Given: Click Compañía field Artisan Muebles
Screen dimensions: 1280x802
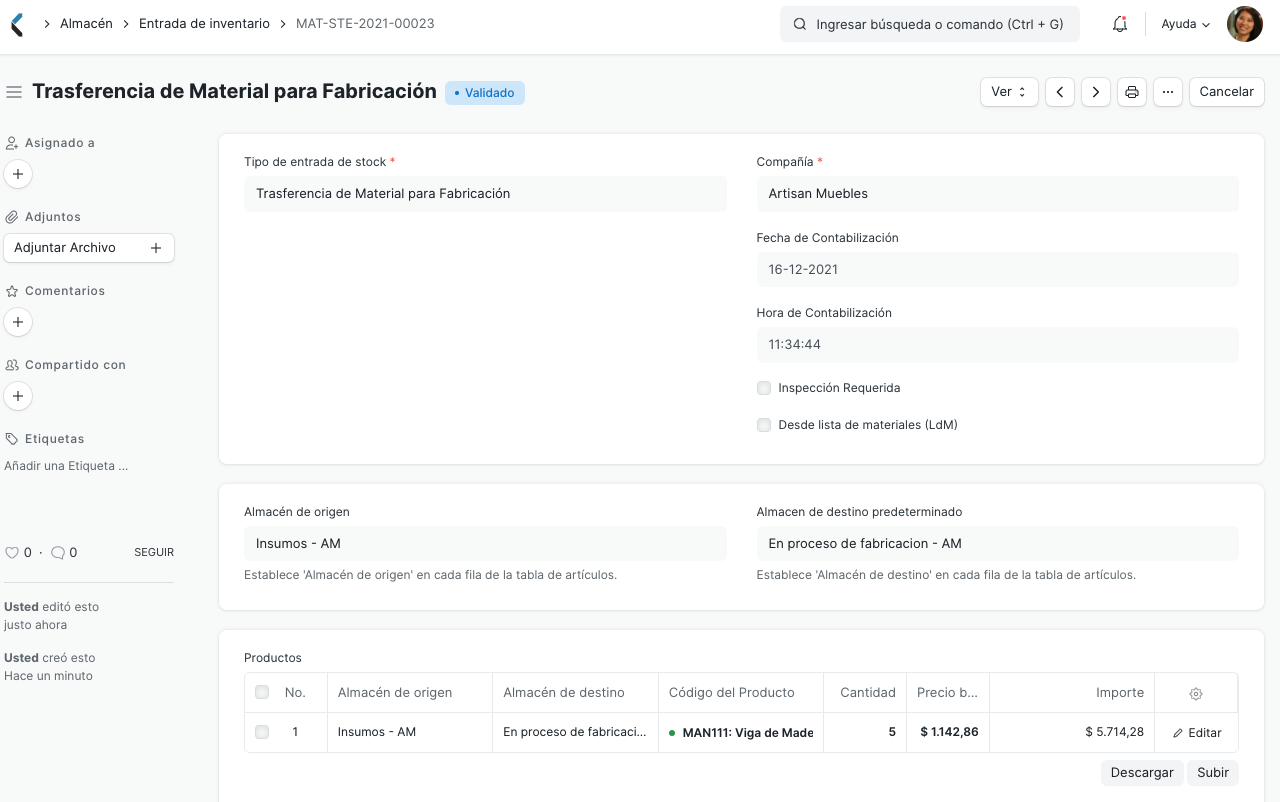Looking at the screenshot, I should coord(997,194).
